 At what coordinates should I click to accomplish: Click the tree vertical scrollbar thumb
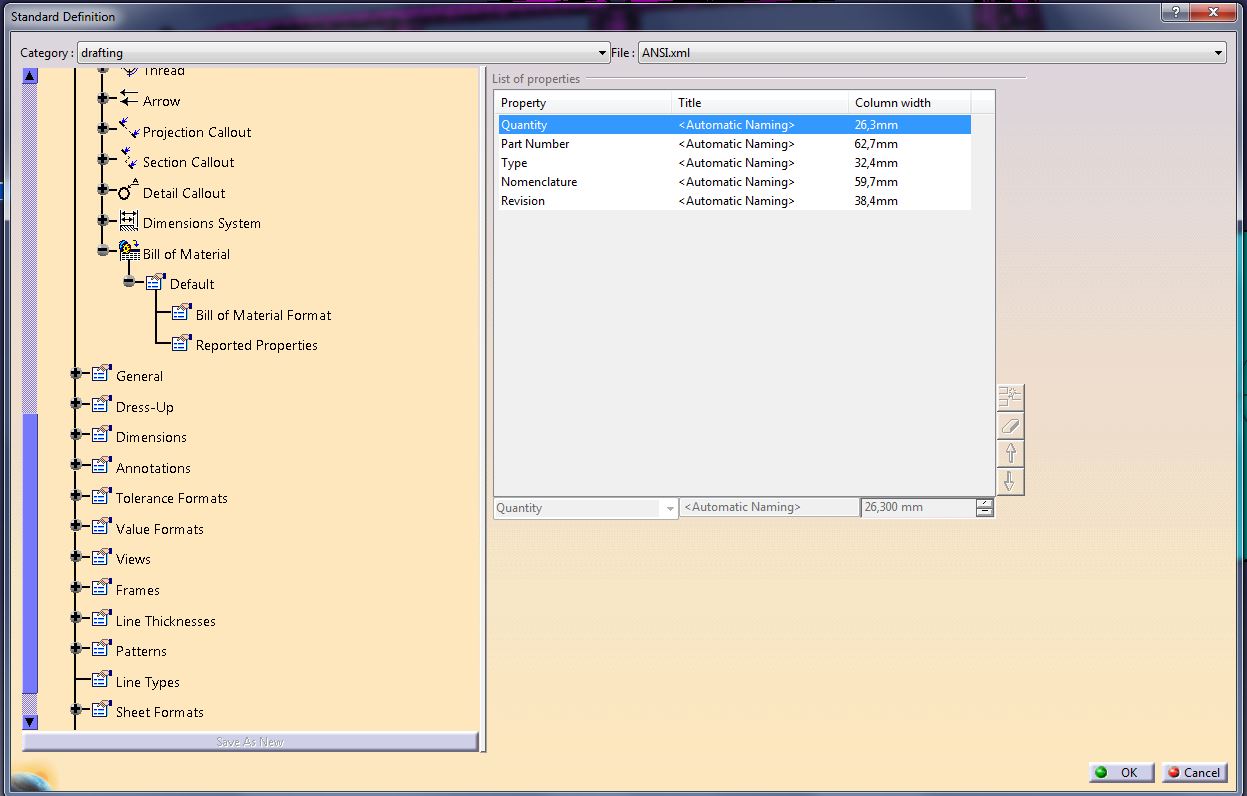tap(30, 553)
